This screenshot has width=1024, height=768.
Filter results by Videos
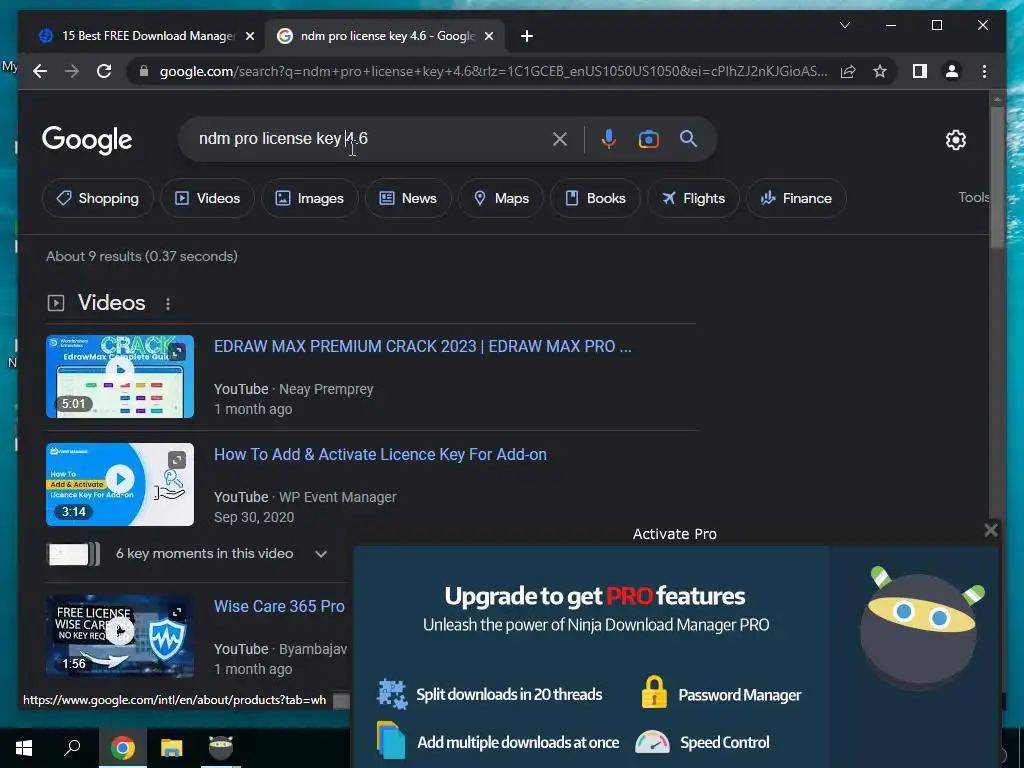(207, 198)
